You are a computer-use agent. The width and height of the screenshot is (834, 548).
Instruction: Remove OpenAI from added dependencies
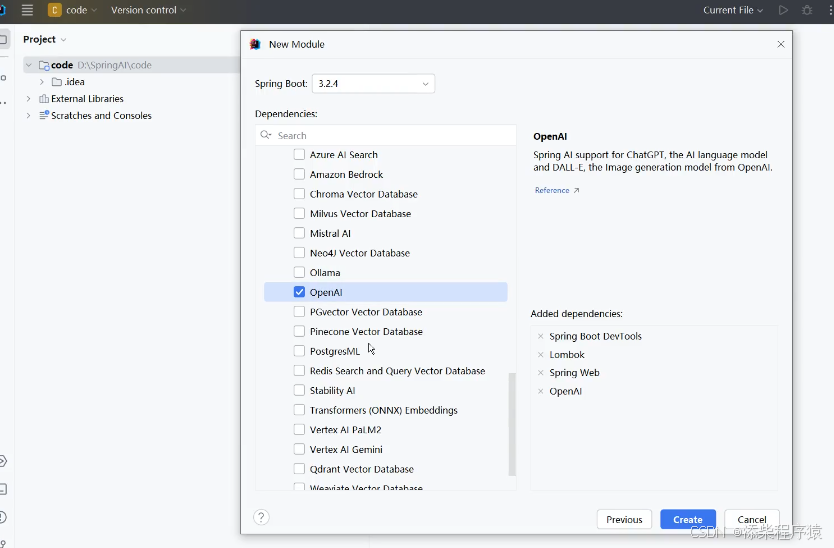(540, 391)
